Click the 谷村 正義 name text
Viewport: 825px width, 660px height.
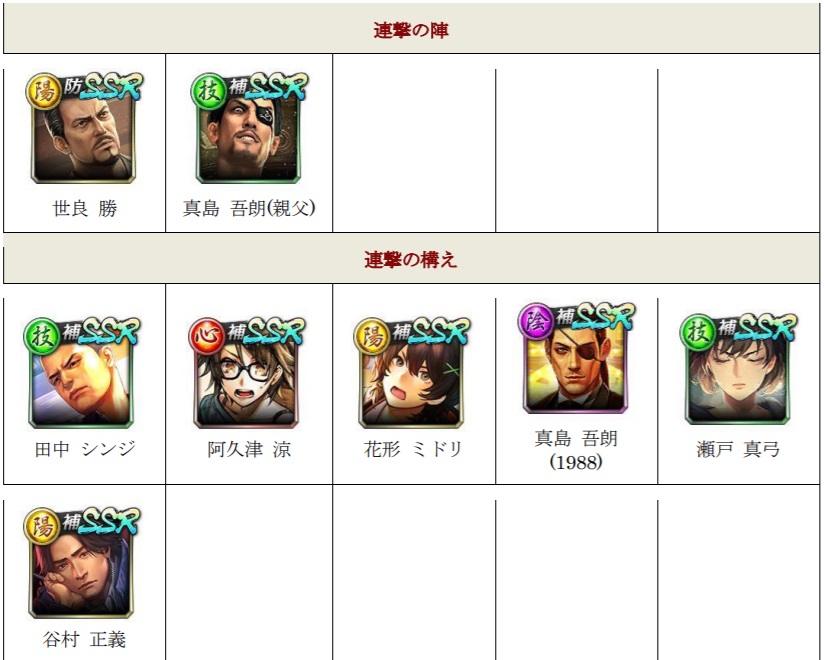84,639
